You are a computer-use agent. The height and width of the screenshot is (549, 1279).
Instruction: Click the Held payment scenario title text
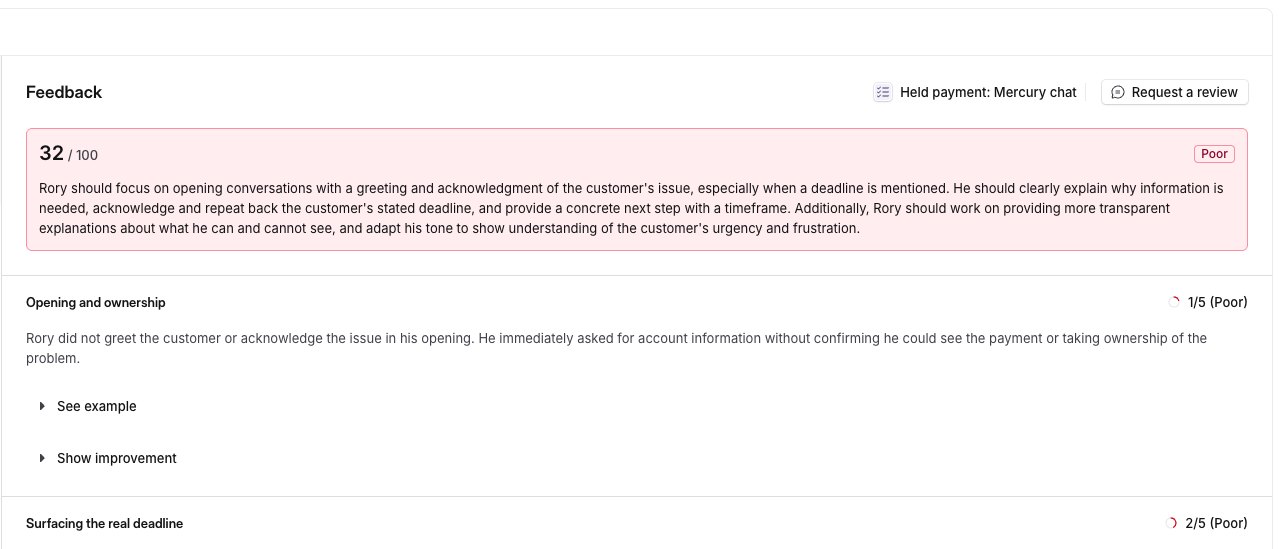pos(988,92)
